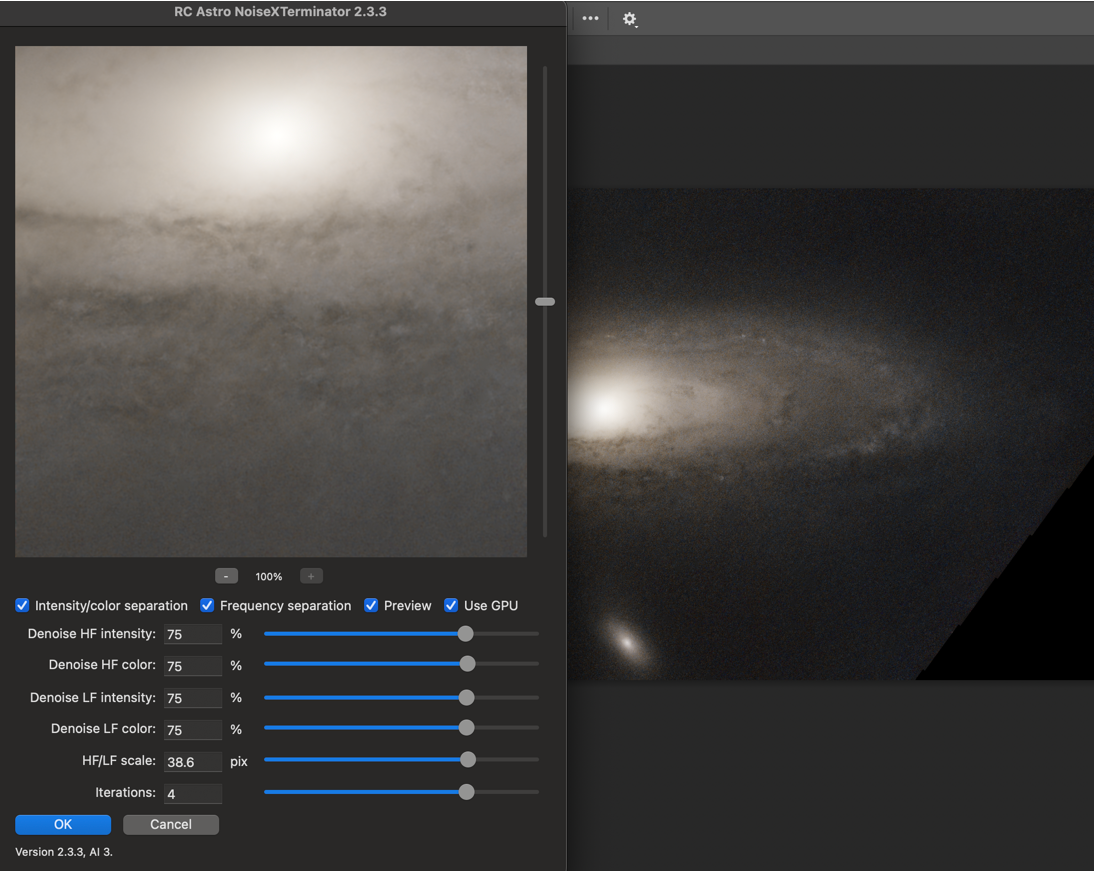1094x871 pixels.
Task: Click the three-dots more options icon
Action: click(x=590, y=18)
